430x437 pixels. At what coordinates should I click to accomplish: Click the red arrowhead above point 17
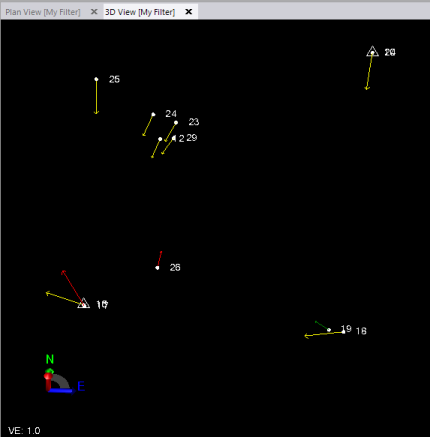pos(63,272)
